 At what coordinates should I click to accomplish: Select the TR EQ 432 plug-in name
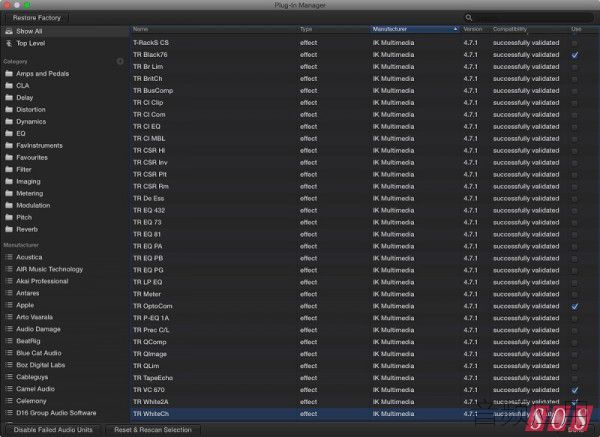149,210
